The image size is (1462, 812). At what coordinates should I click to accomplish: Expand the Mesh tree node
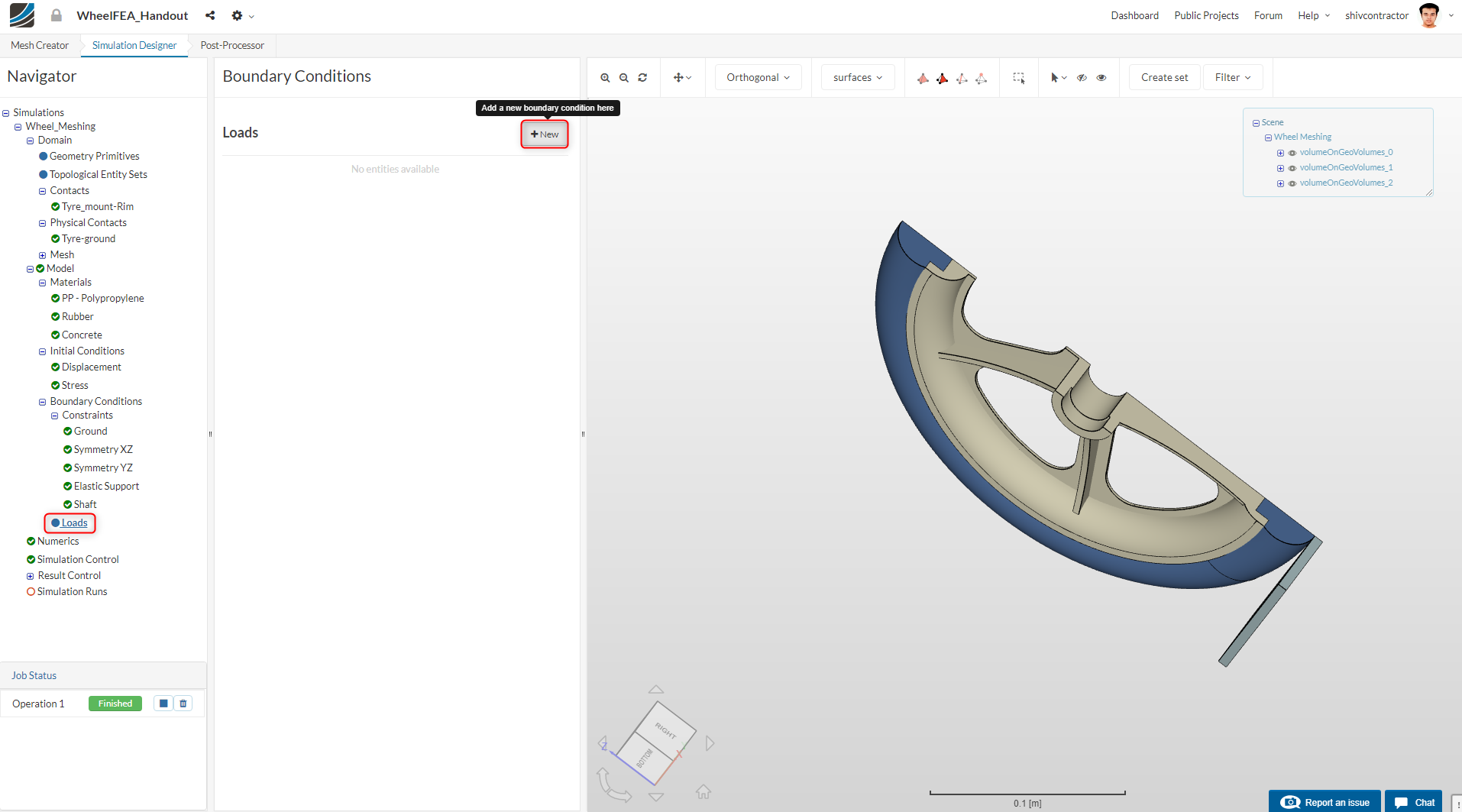[43, 255]
